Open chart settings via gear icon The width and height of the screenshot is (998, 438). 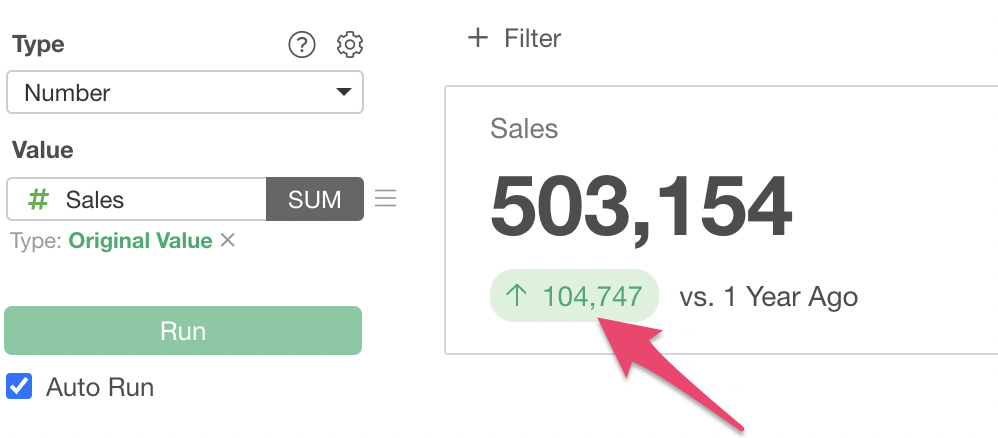[349, 45]
